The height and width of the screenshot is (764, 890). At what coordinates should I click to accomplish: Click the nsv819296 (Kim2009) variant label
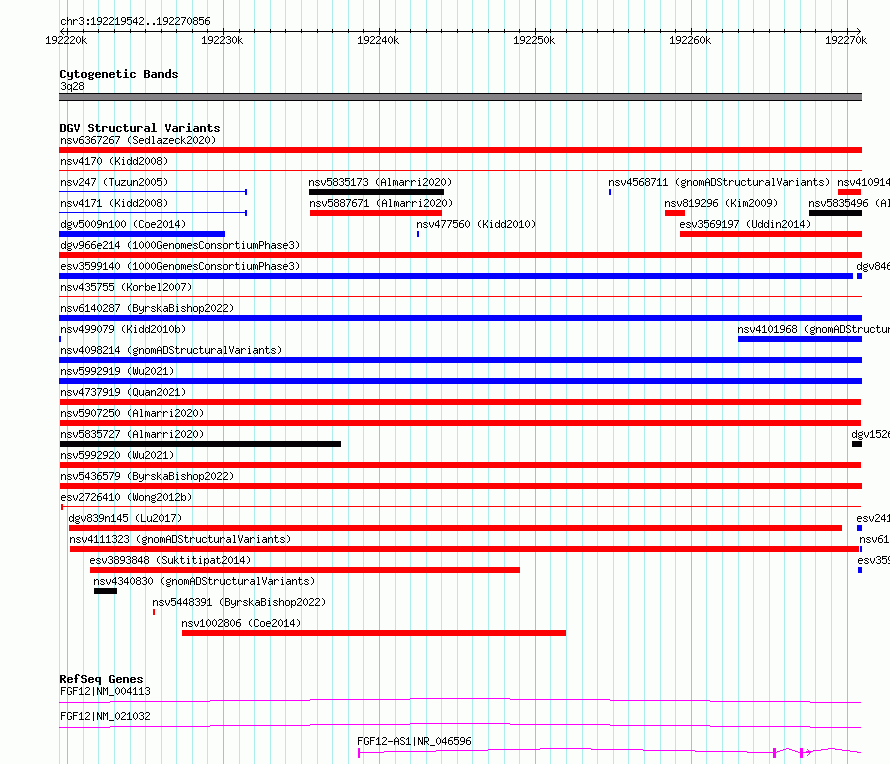(x=721, y=203)
